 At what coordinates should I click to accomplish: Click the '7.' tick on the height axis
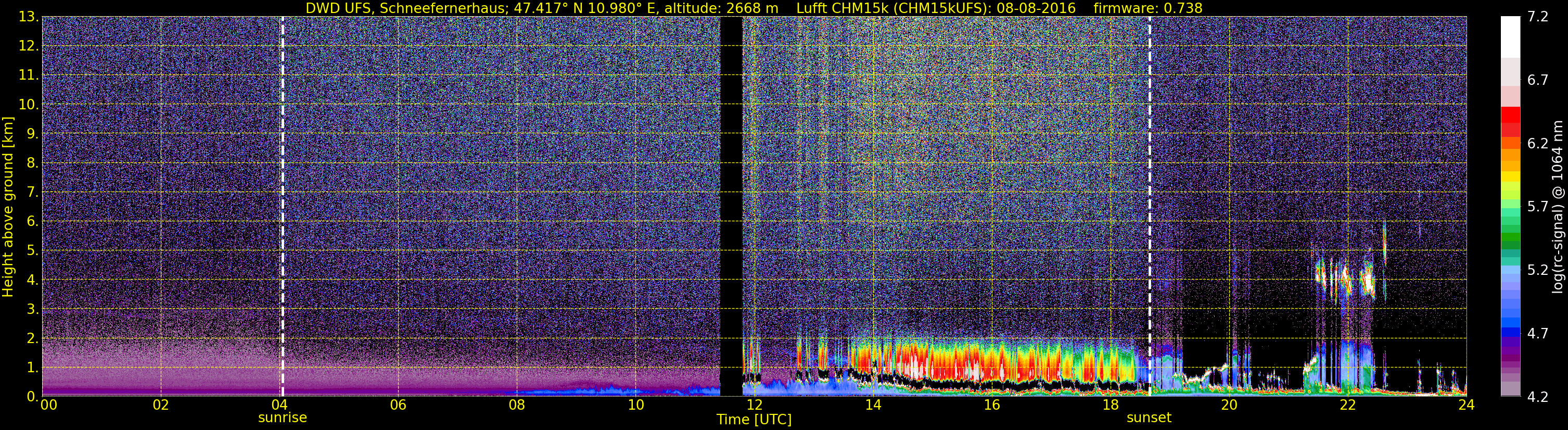pos(33,193)
